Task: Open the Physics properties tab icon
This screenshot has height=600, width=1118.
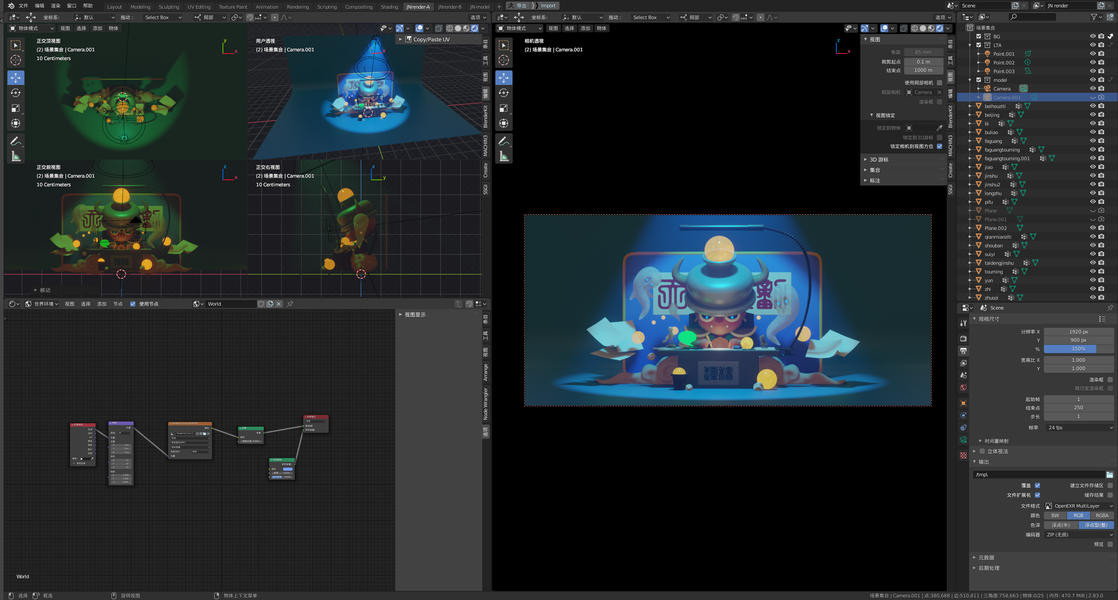Action: 963,415
